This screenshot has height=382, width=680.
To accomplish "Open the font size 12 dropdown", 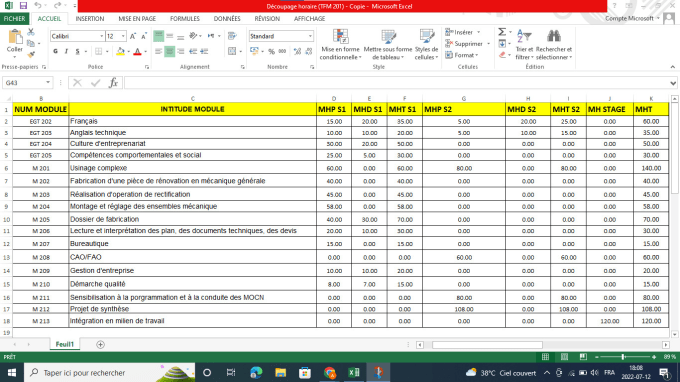I will click(123, 36).
